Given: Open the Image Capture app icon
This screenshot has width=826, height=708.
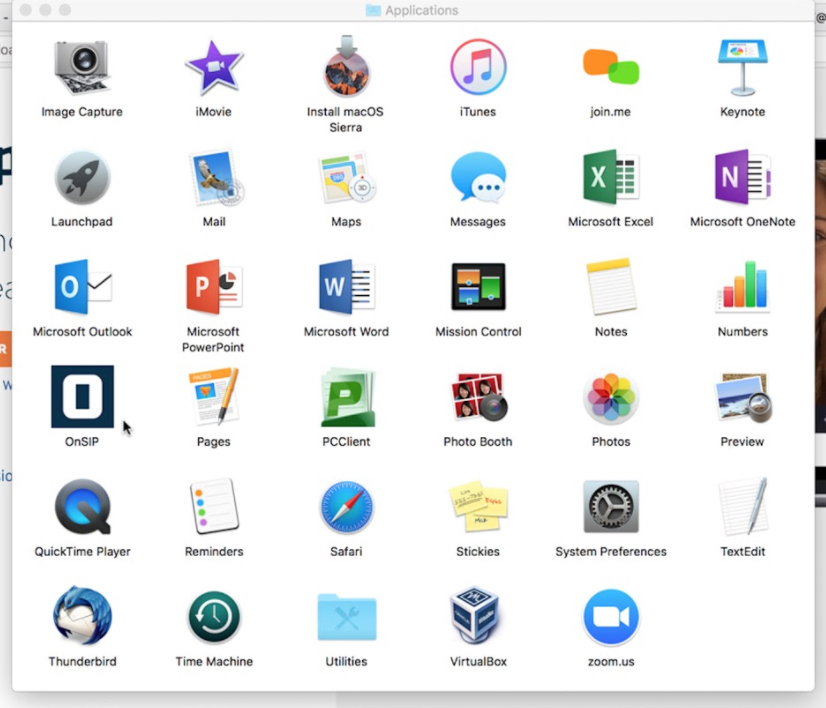Looking at the screenshot, I should point(82,67).
